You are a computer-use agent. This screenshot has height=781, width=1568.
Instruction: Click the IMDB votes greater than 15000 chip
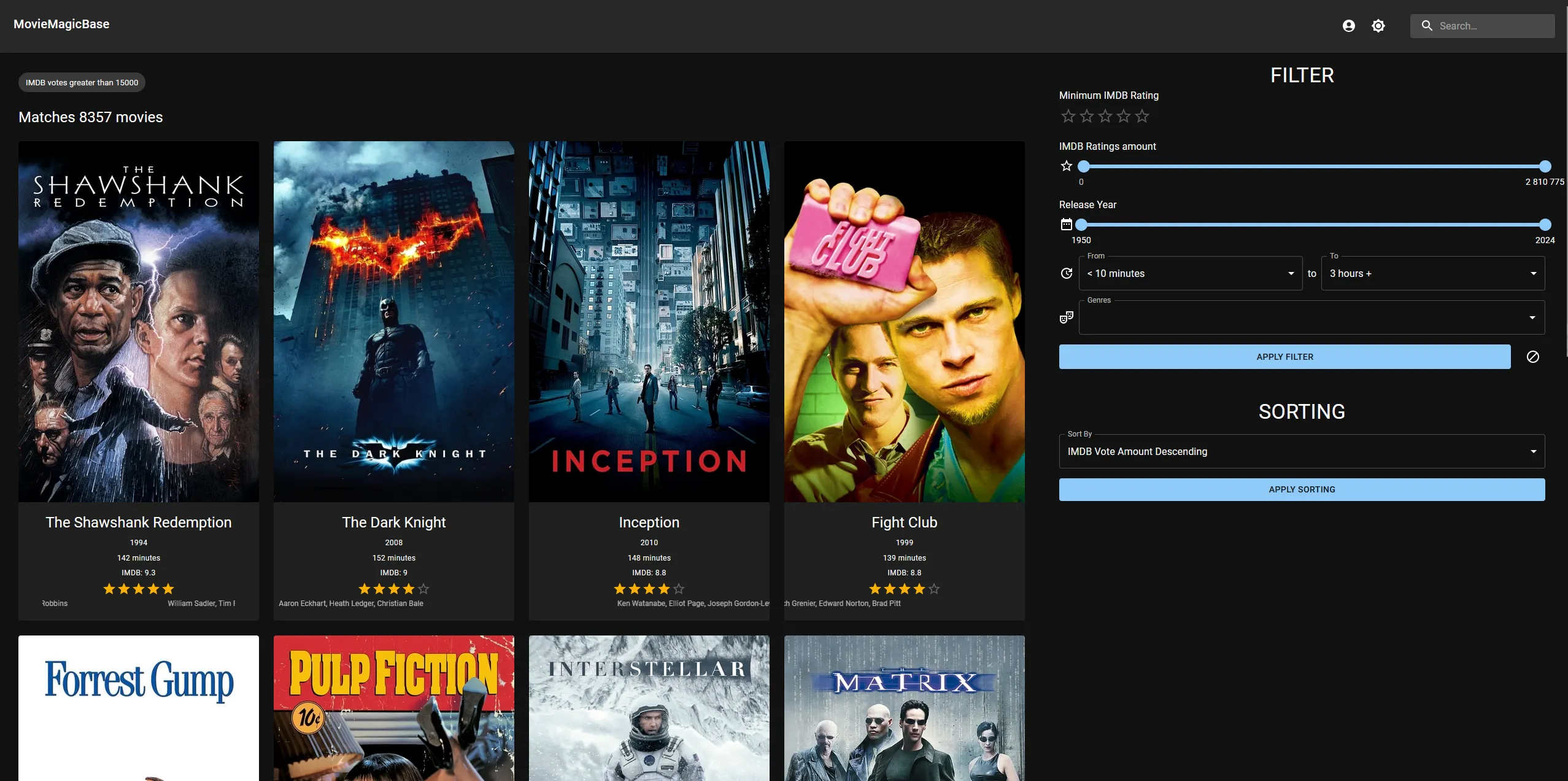81,82
